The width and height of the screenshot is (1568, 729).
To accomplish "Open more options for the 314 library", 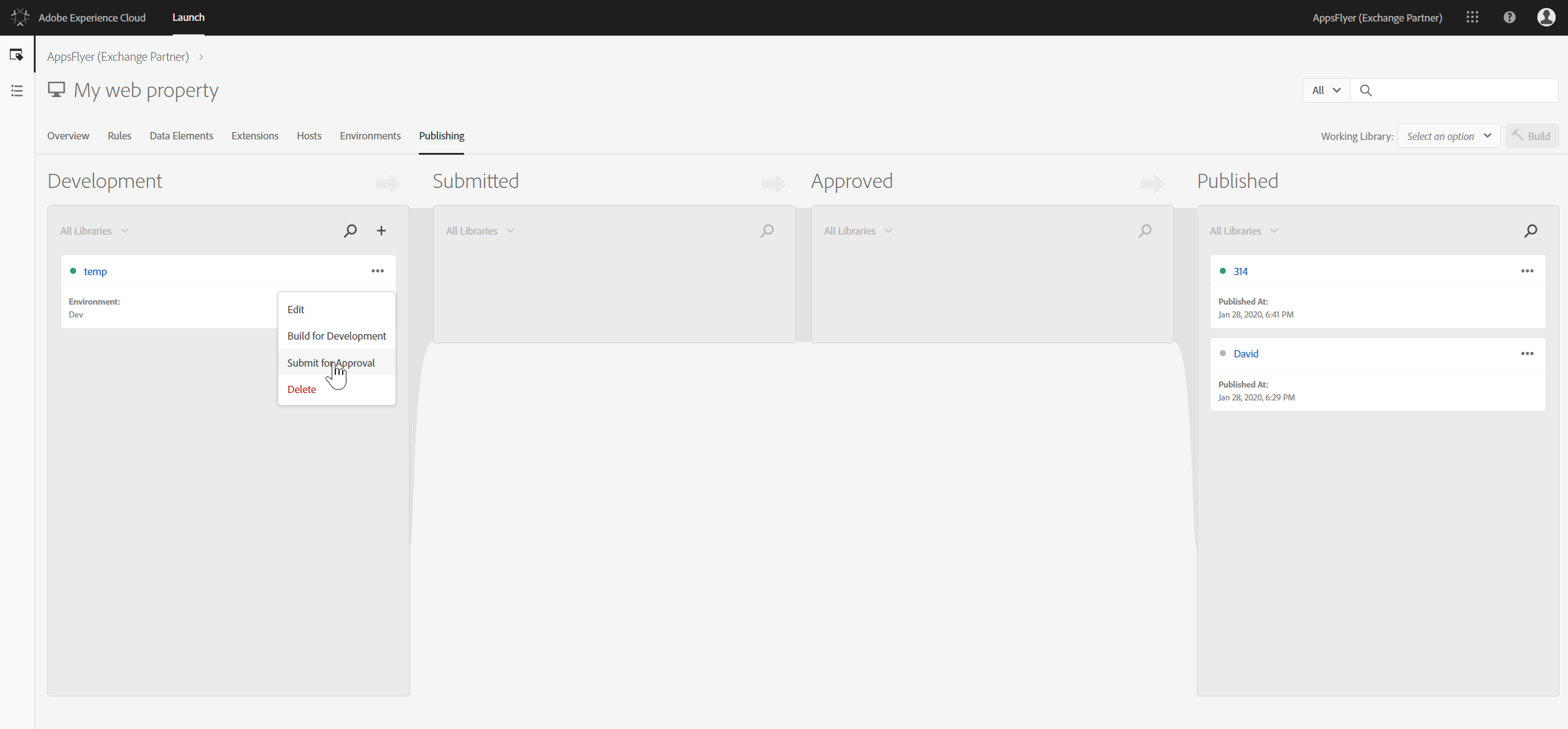I will point(1527,271).
